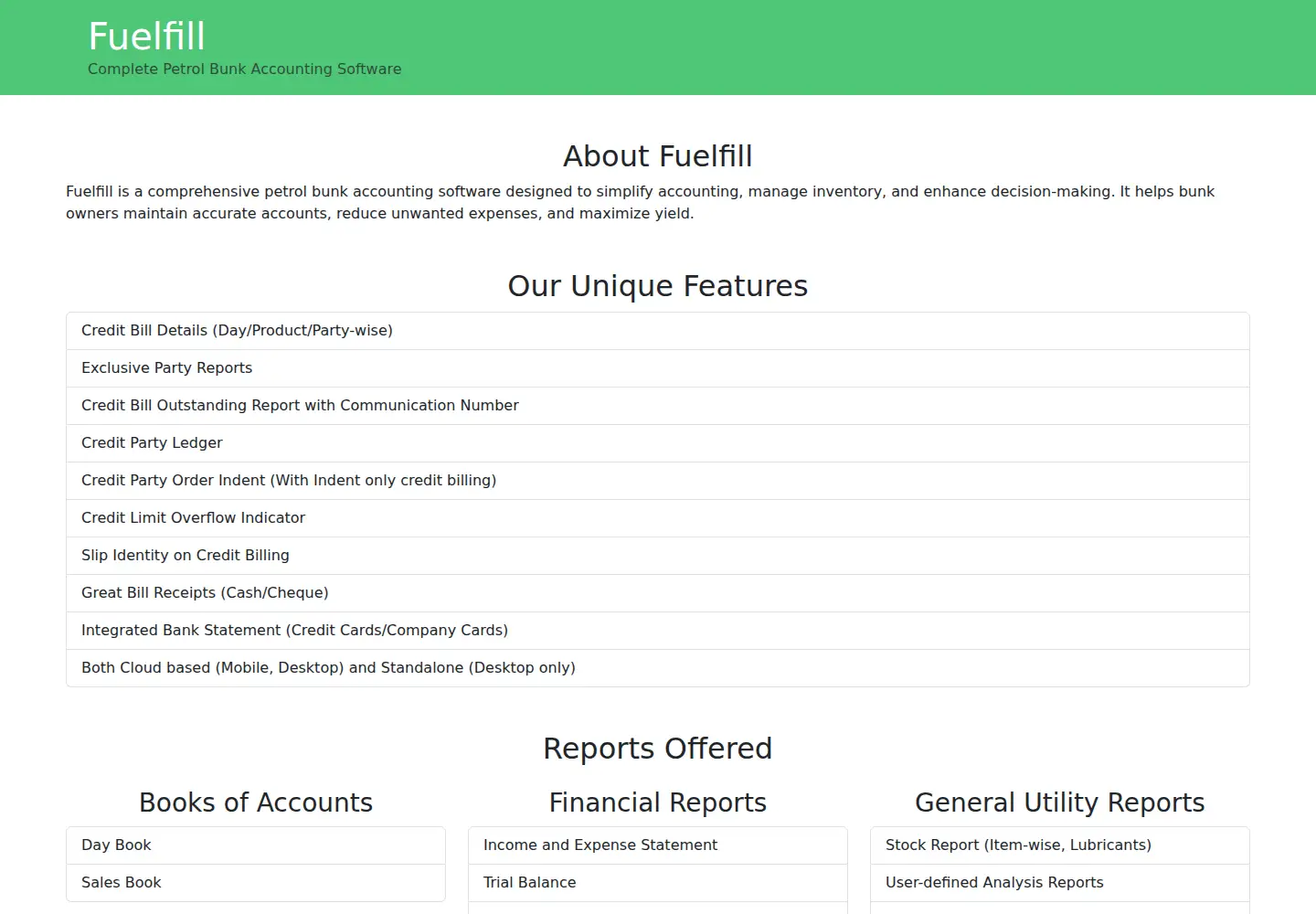This screenshot has width=1316, height=914.
Task: Select the Day Book item
Action: [256, 845]
